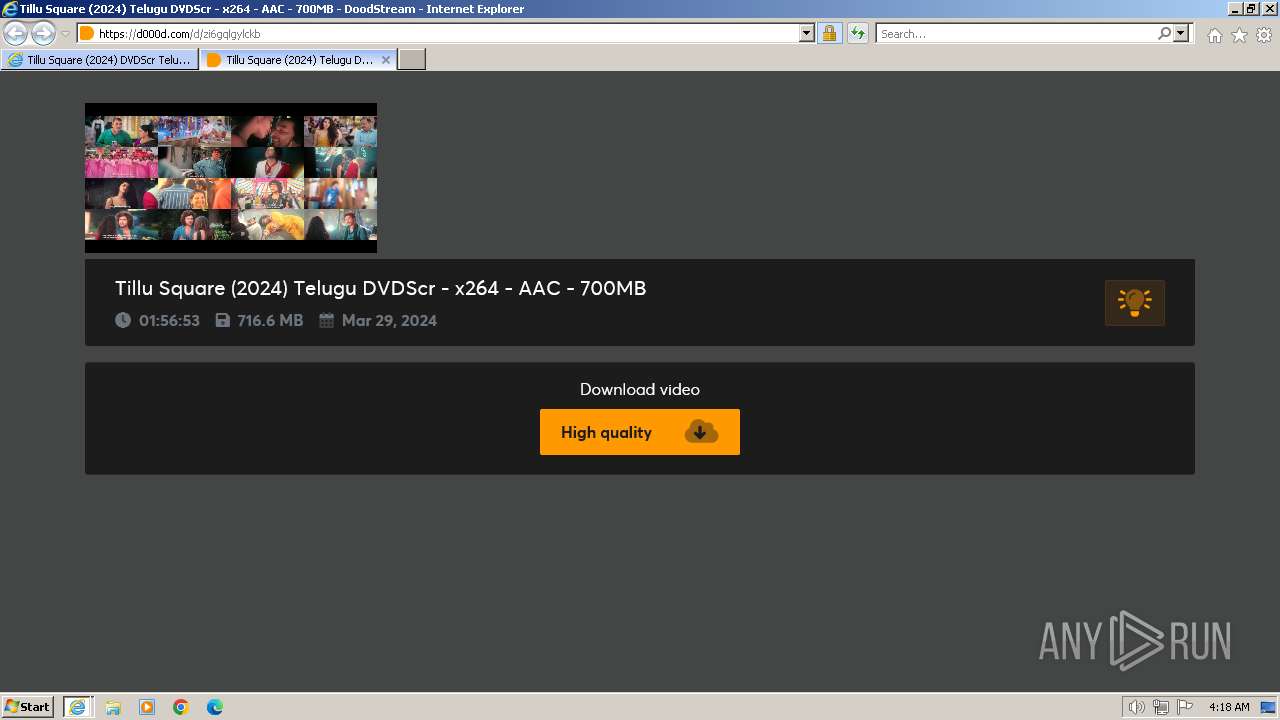Click the cloud download arrow icon

click(x=701, y=432)
